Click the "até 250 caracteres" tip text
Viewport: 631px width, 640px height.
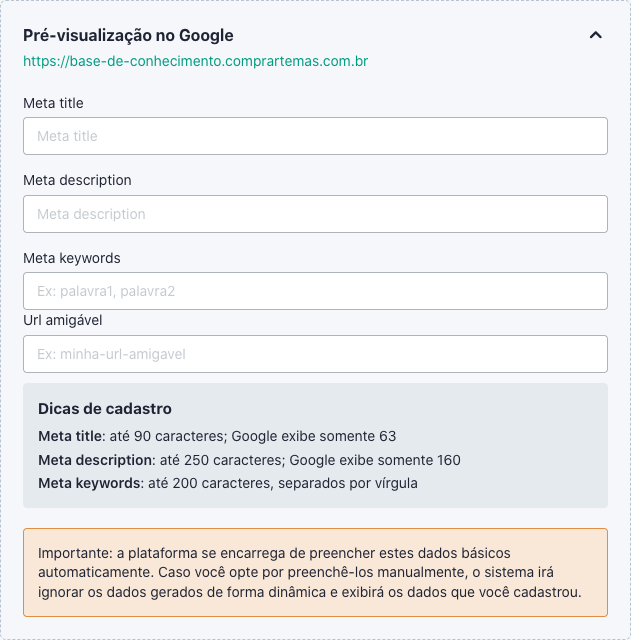pyautogui.click(x=224, y=460)
